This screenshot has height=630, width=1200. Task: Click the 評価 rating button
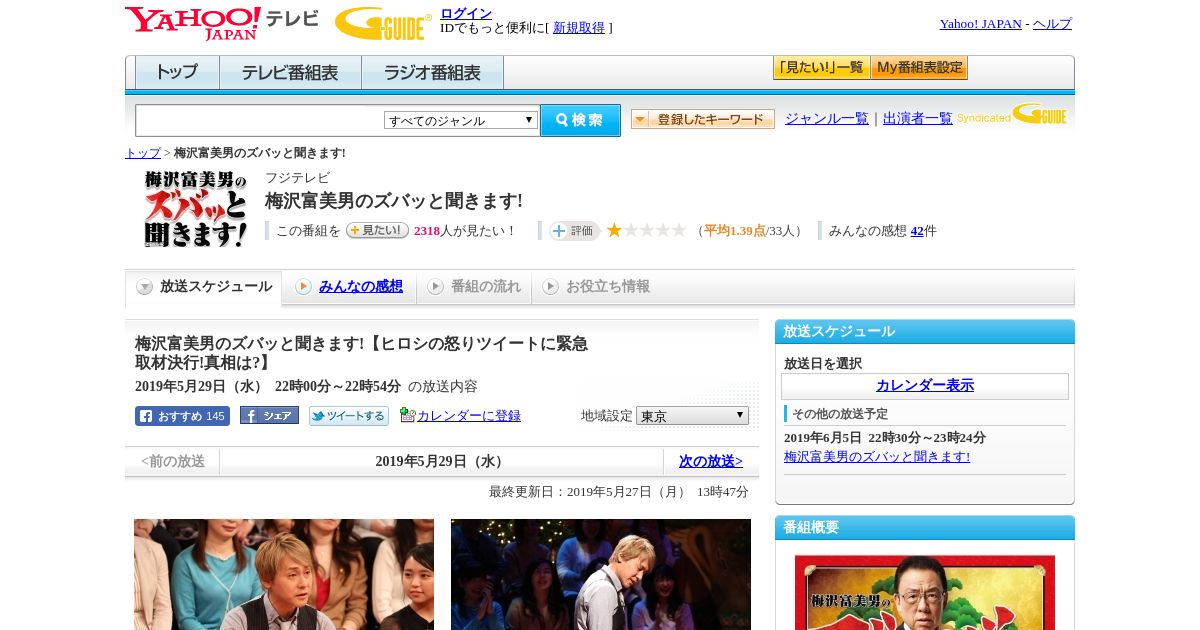(x=574, y=231)
